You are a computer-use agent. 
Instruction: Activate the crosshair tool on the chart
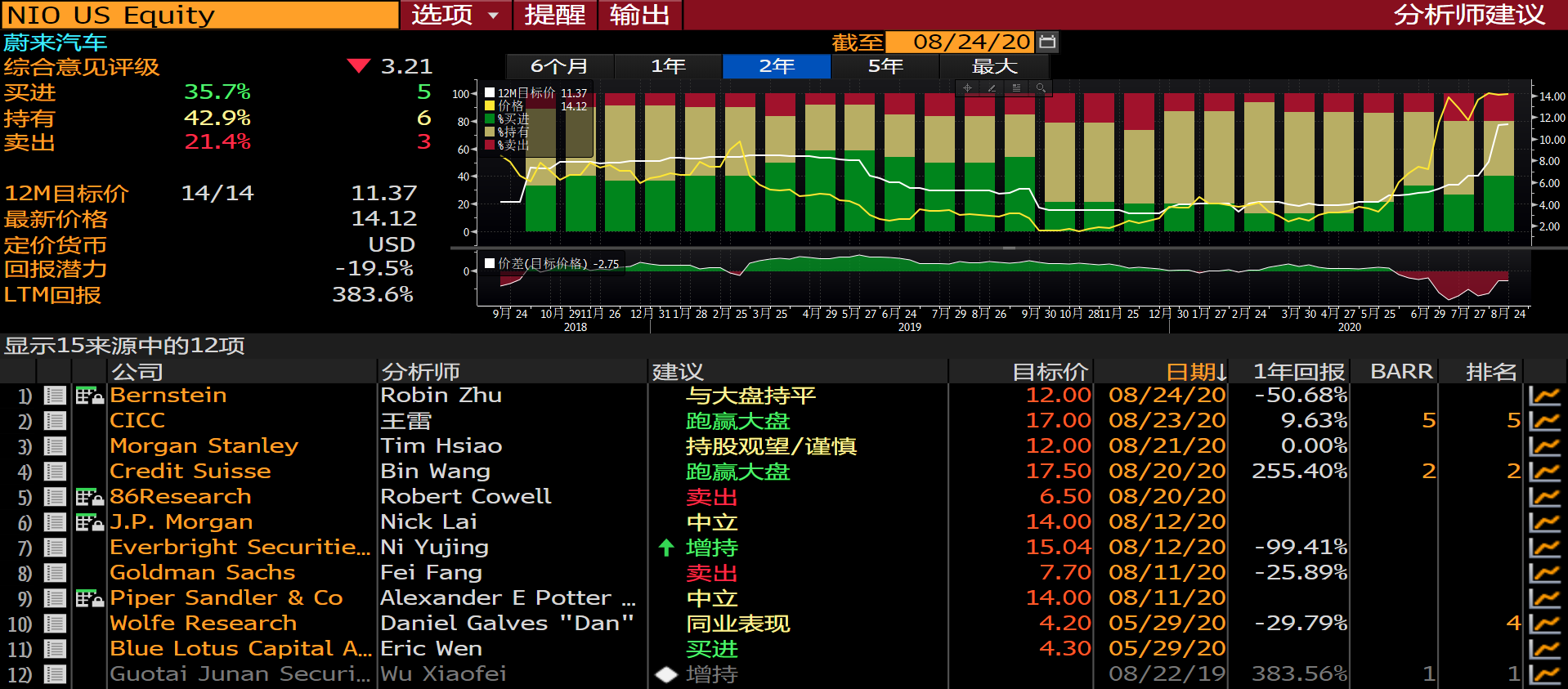click(967, 87)
